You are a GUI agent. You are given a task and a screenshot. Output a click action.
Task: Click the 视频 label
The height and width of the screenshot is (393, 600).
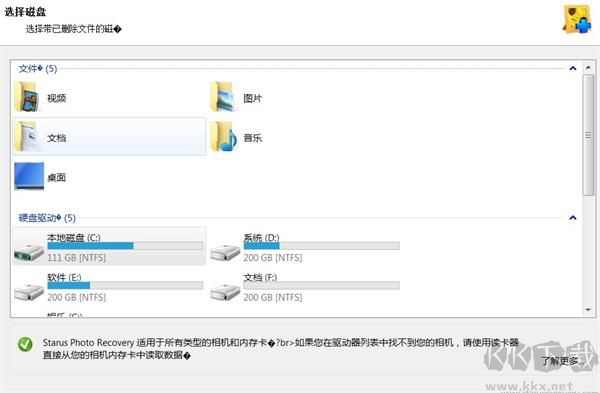pos(57,98)
